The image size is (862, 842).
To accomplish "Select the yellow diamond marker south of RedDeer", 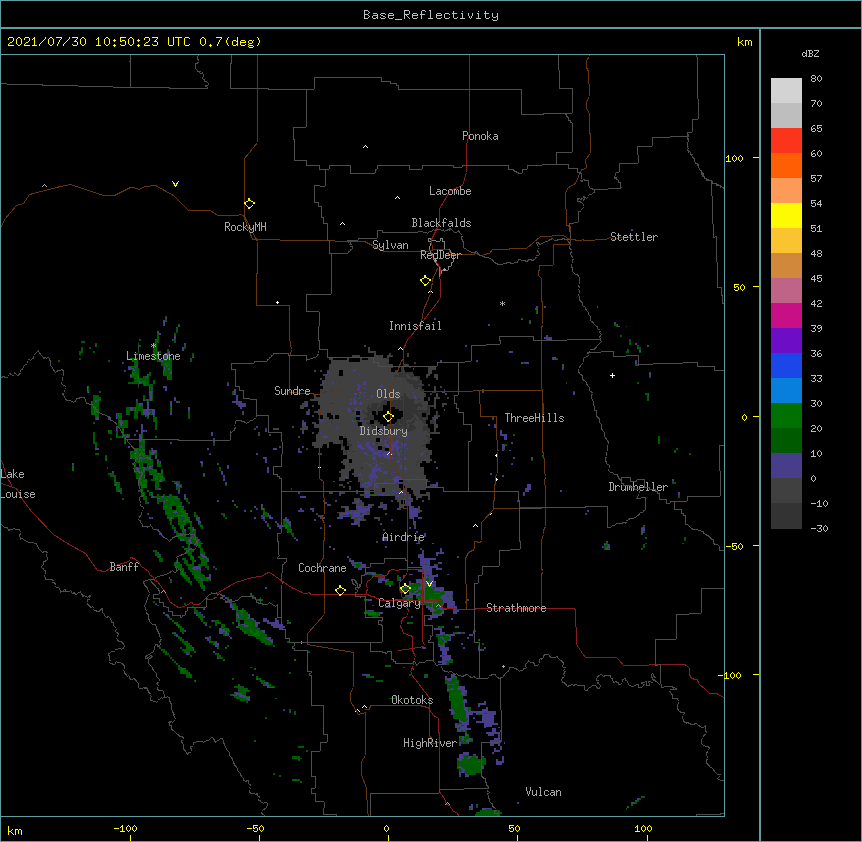I will point(426,281).
